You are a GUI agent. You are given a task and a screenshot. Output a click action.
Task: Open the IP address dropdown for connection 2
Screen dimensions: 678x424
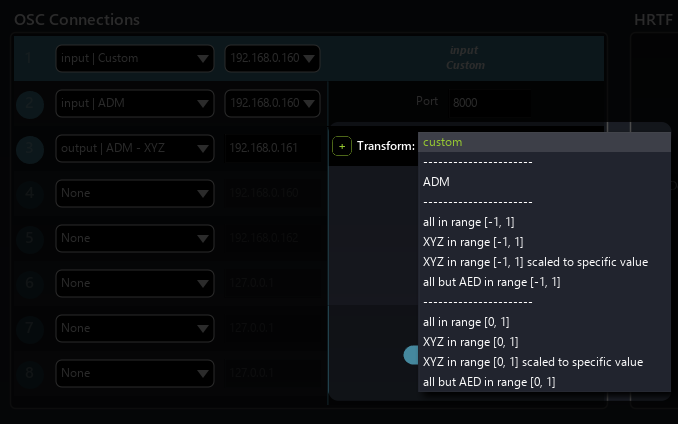(272, 103)
